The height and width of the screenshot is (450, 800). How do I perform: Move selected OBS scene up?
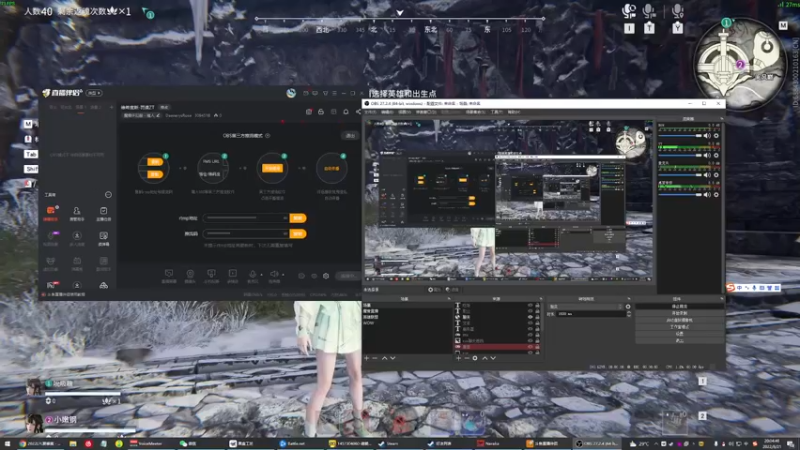coord(384,358)
